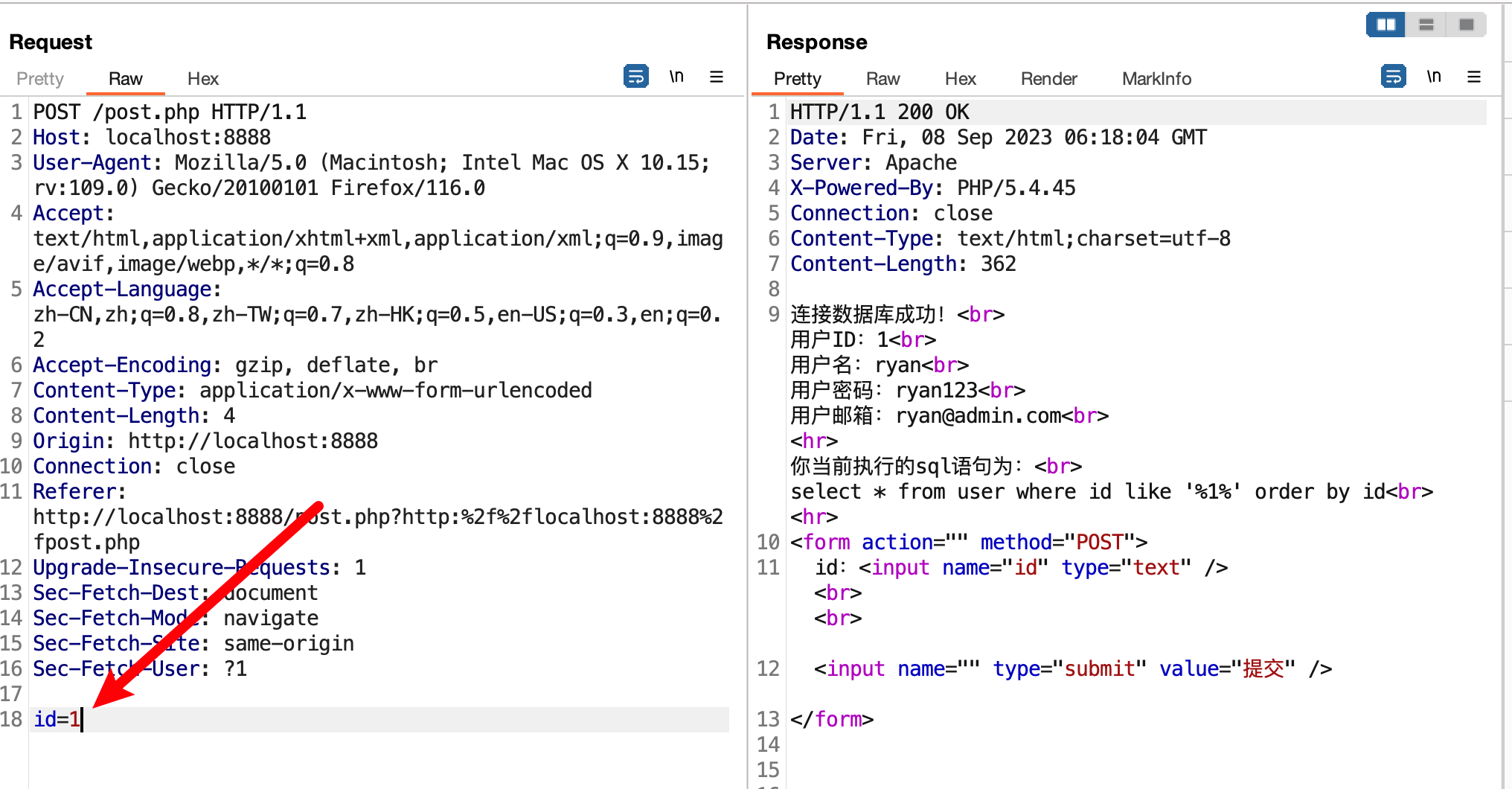Click the Referer header line
The width and height of the screenshot is (1512, 789).
pos(378,517)
